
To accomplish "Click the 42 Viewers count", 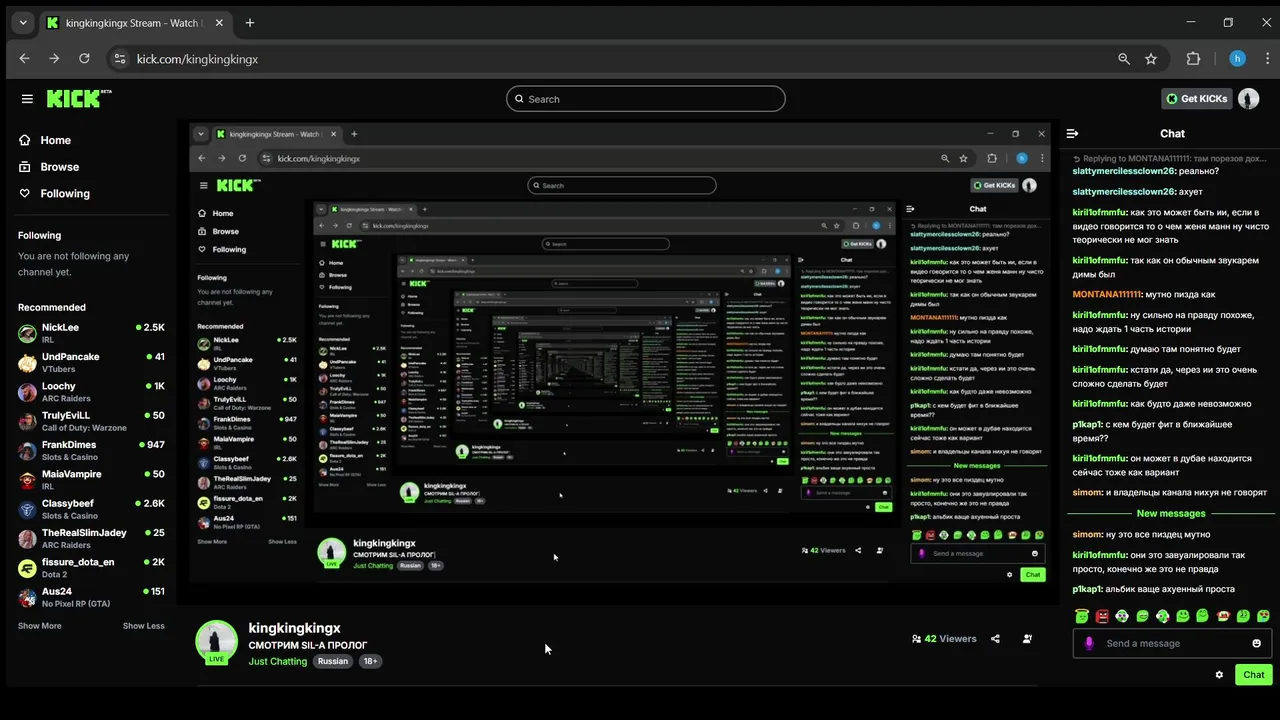I will tap(944, 639).
